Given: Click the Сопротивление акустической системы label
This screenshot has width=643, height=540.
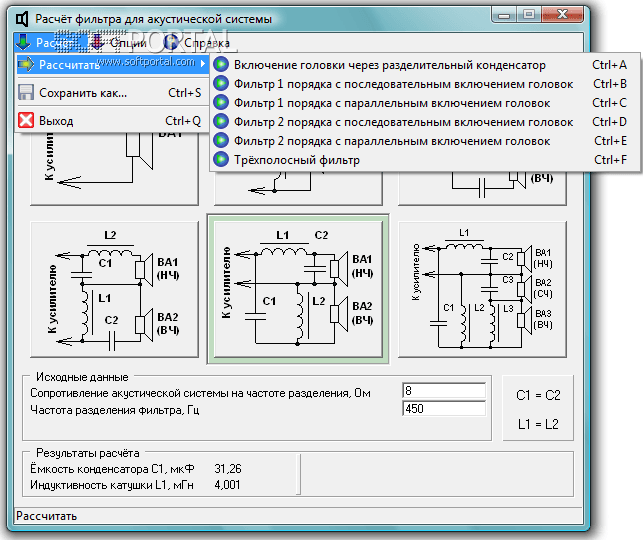Looking at the screenshot, I should 200,393.
